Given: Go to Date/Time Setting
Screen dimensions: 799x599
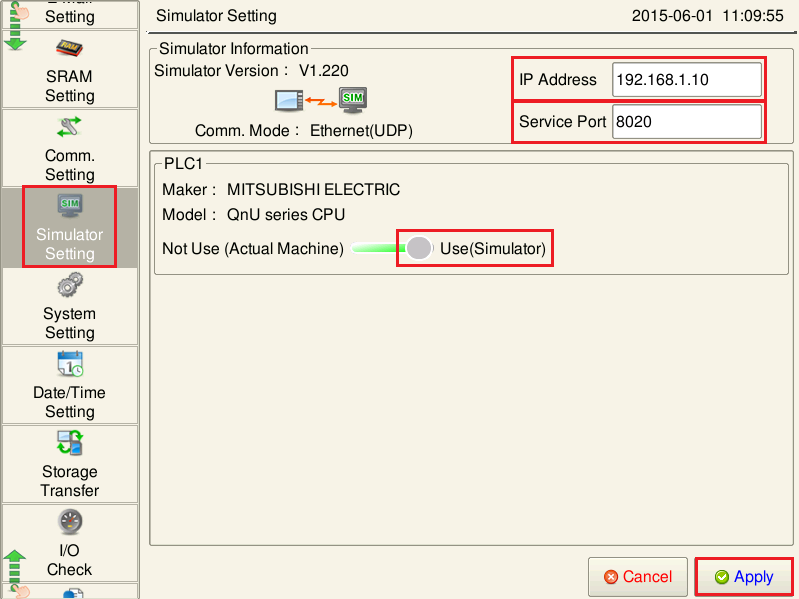Looking at the screenshot, I should coord(69,366).
